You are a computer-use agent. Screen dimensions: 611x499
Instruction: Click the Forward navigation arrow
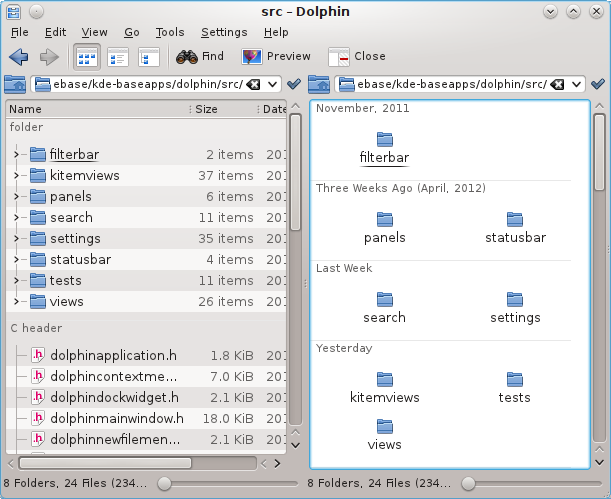coord(48,56)
